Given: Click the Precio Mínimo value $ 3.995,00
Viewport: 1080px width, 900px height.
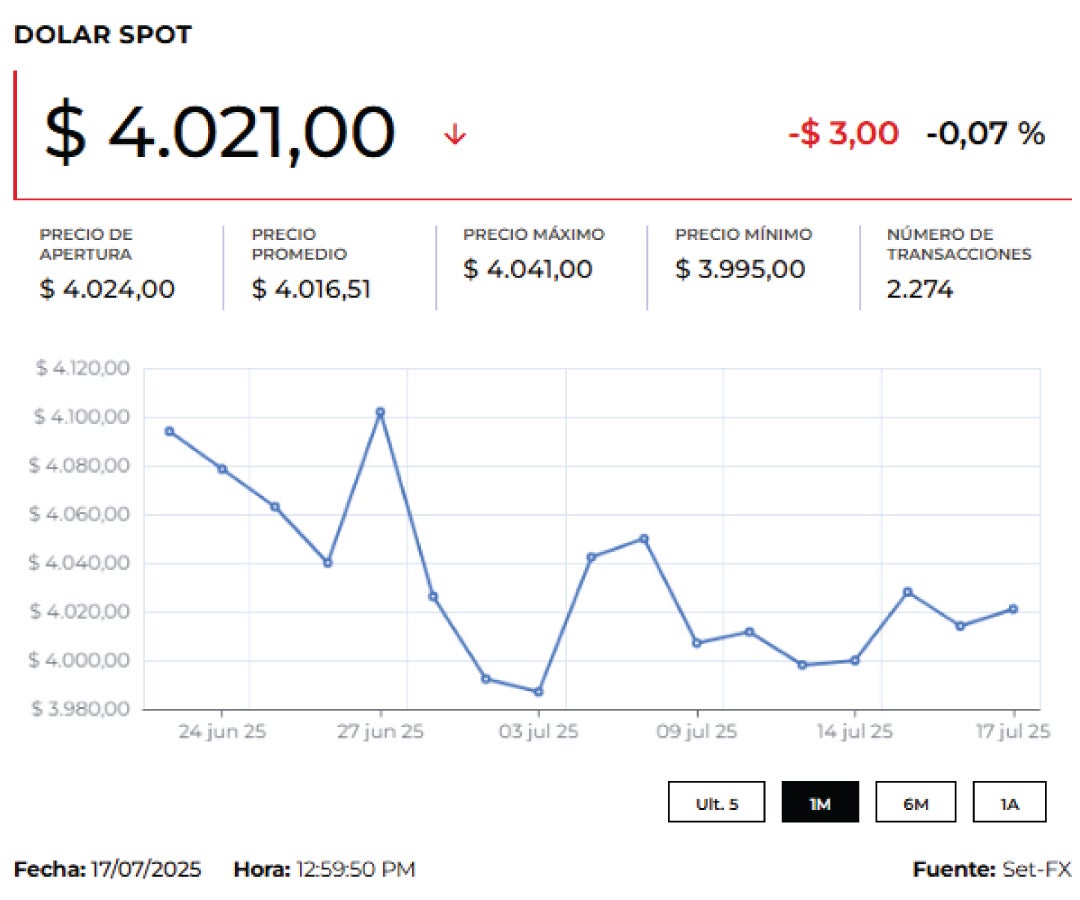Looking at the screenshot, I should [740, 269].
